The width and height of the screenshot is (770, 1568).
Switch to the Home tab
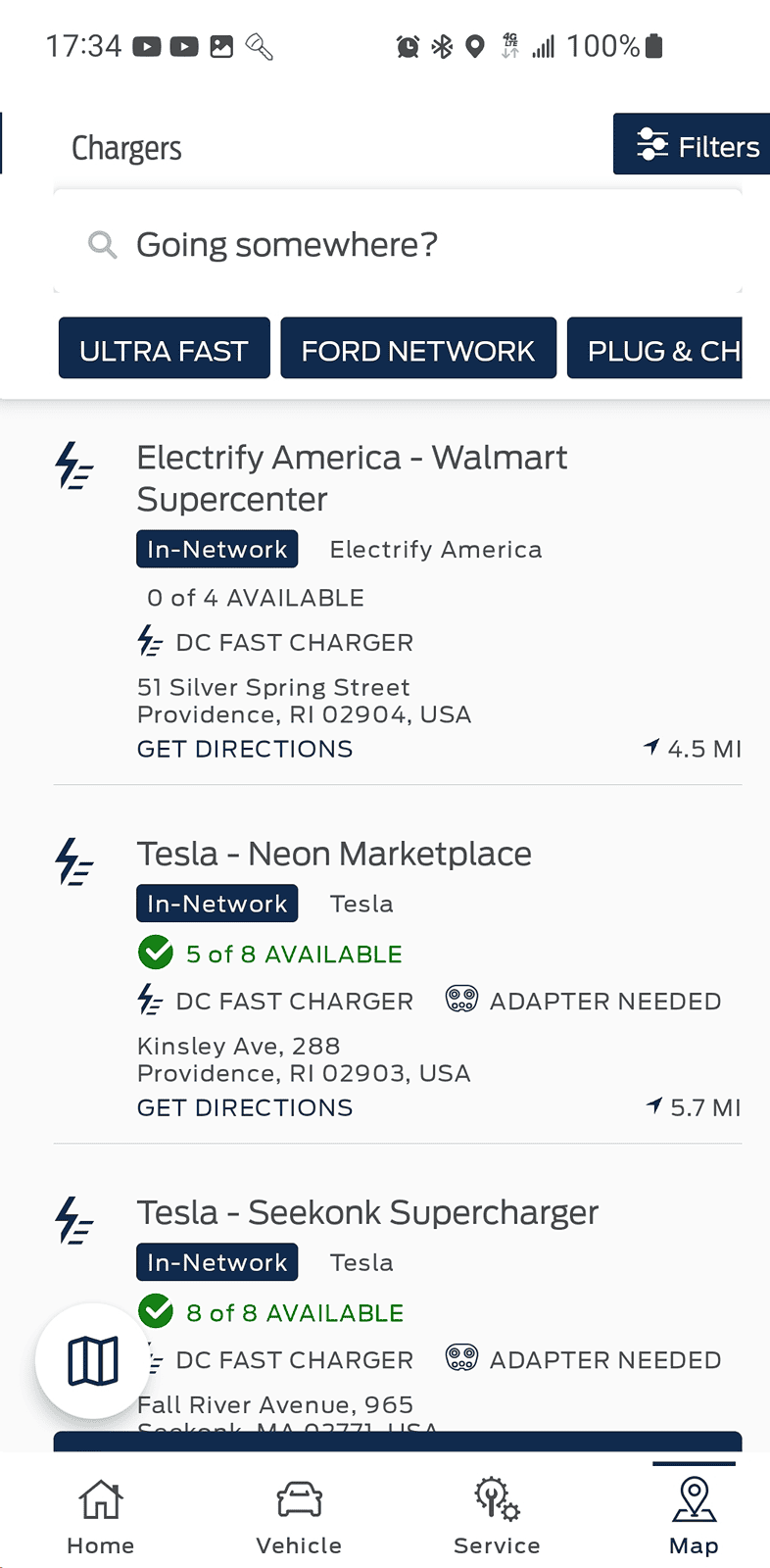[x=100, y=1515]
